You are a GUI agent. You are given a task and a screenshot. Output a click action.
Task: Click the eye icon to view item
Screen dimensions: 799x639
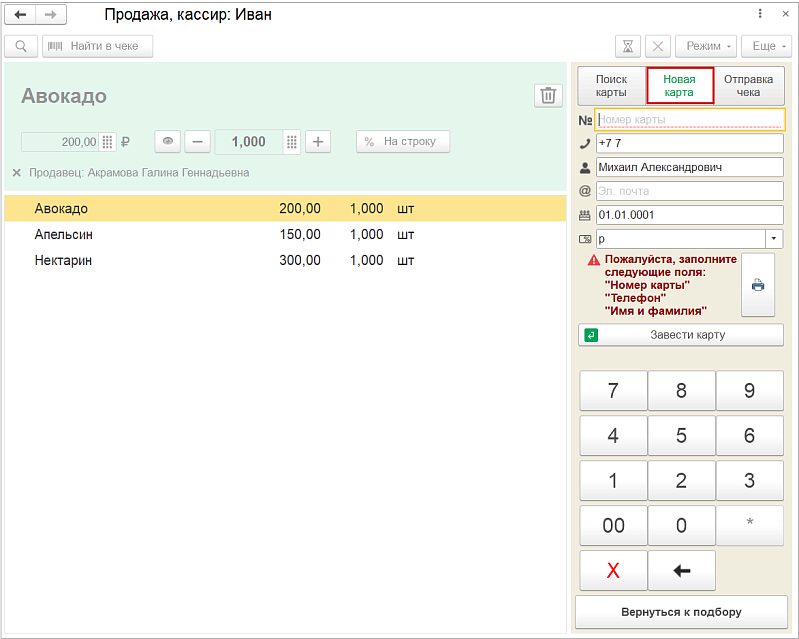pyautogui.click(x=168, y=141)
